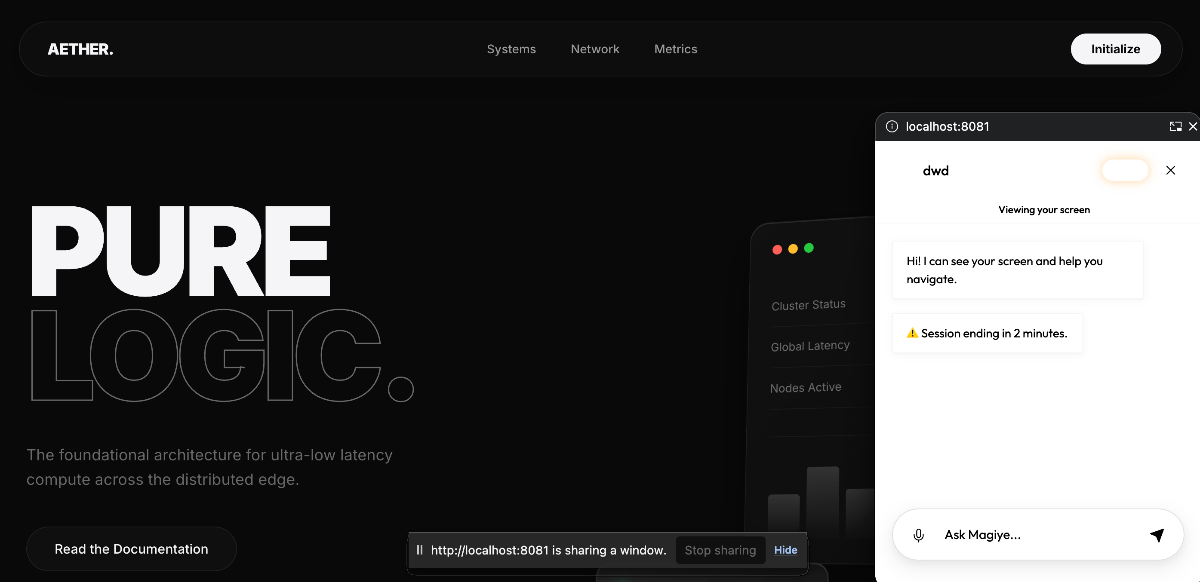This screenshot has width=1200, height=582.
Task: Click the back-to-tab icon in popup title bar
Action: tap(1175, 127)
